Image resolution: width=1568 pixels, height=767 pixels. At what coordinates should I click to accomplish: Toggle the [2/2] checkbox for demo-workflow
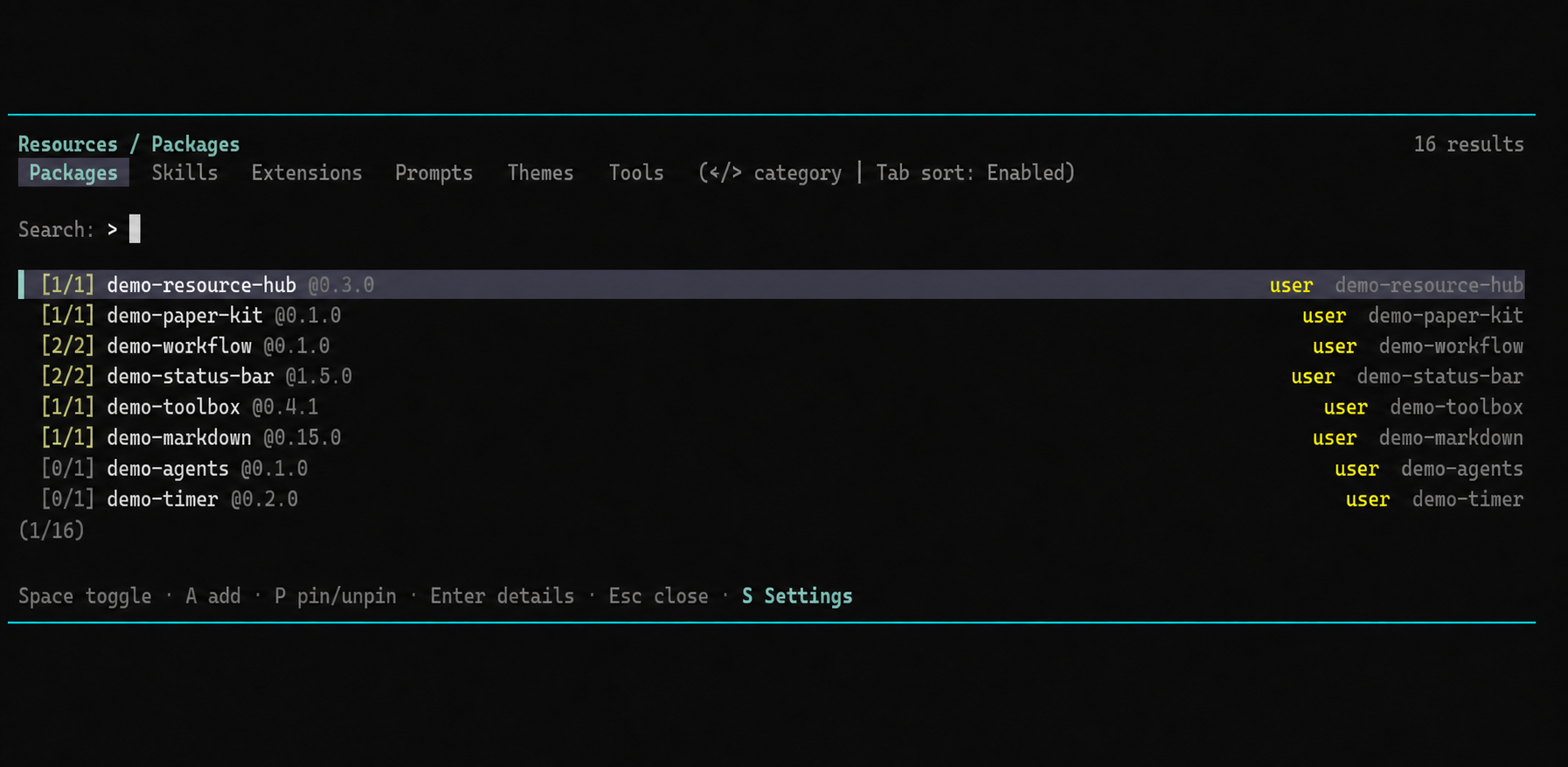(67, 345)
